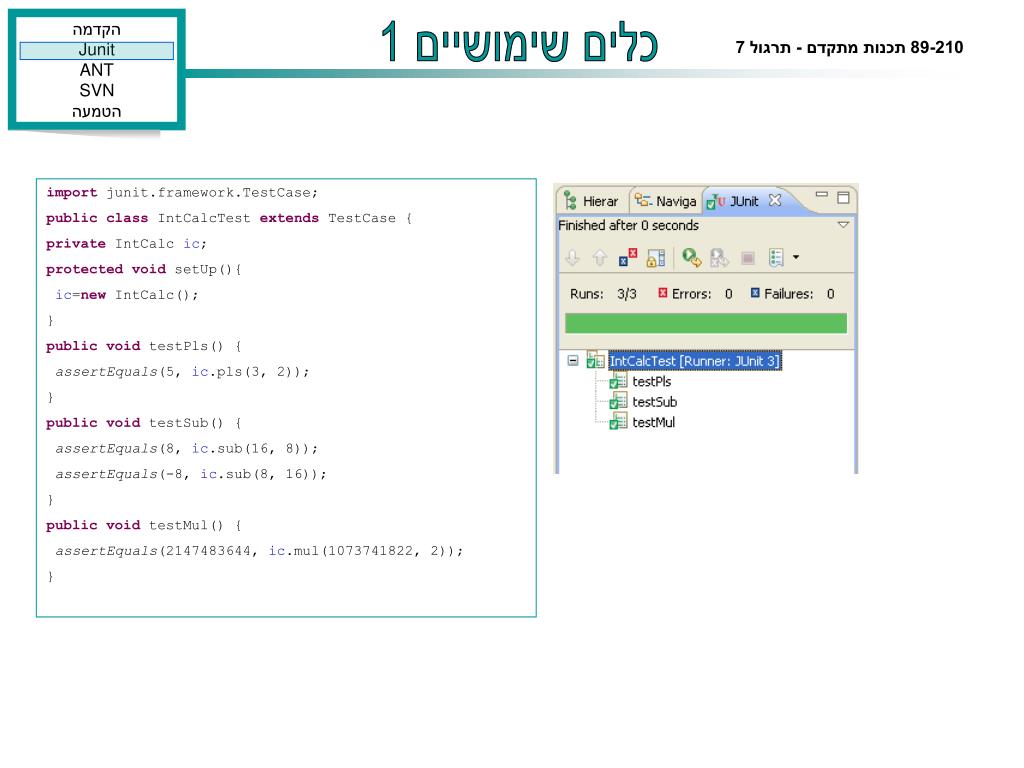Click the 'ic=new IntCalc();' code line
Screen dimensions: 1024x768
point(126,295)
